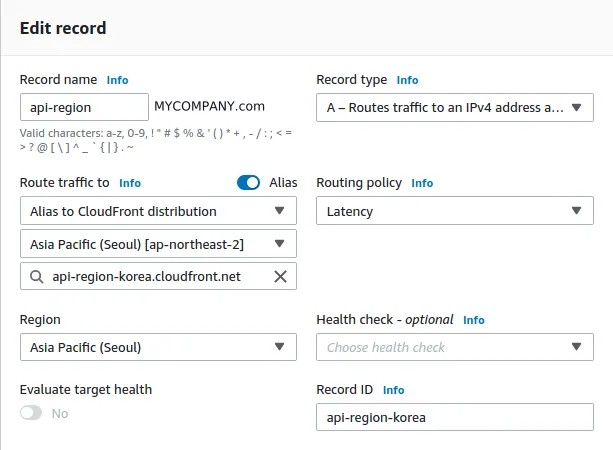This screenshot has width=613, height=450.
Task: Click the Edit record panel heading
Action: pos(63,29)
